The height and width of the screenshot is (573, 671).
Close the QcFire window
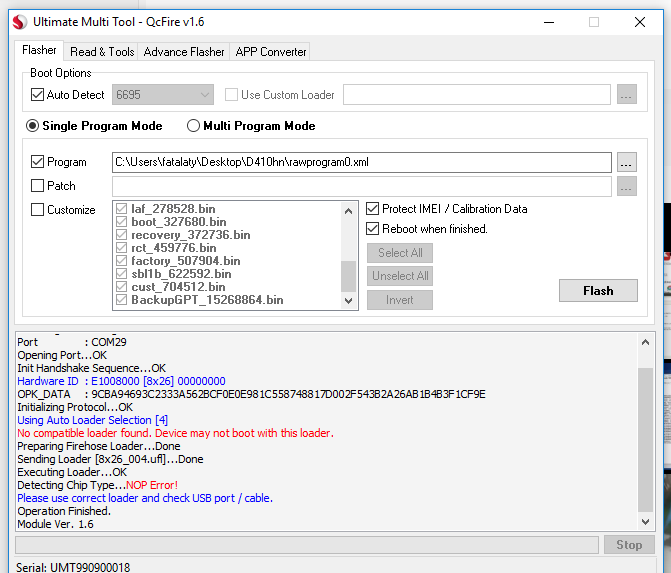(640, 22)
